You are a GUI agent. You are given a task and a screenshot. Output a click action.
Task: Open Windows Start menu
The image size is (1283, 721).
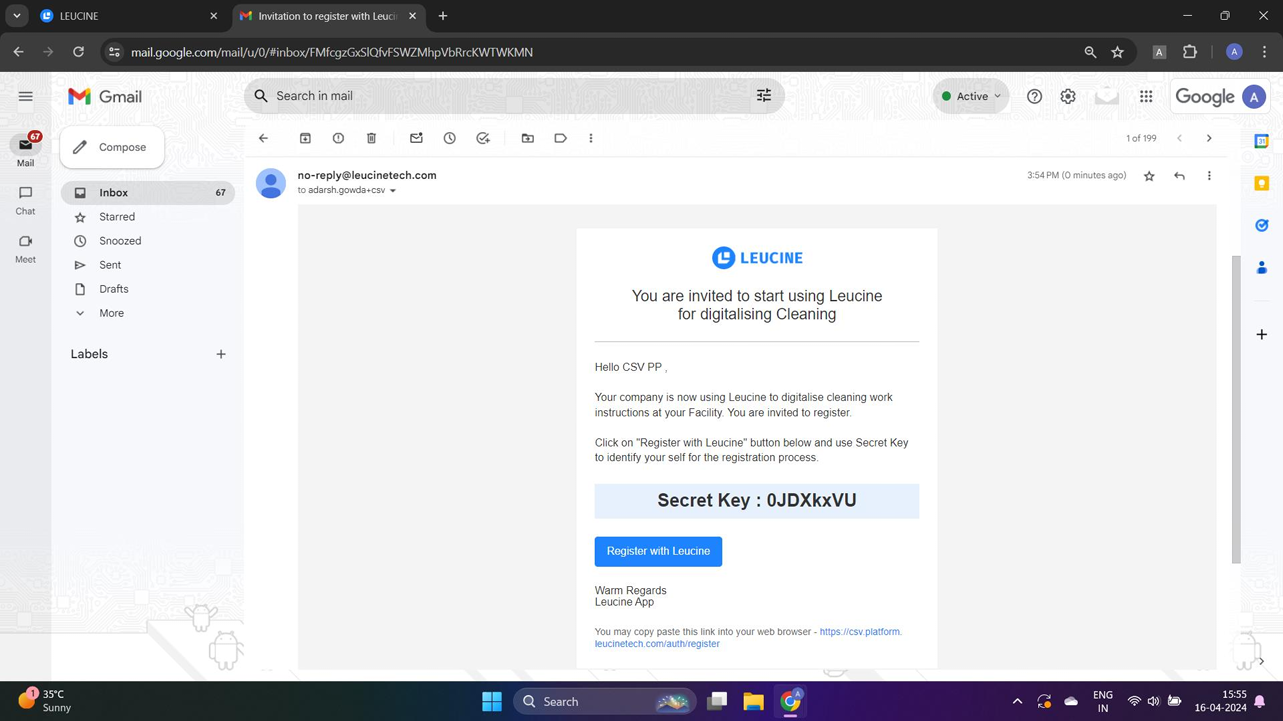pyautogui.click(x=492, y=701)
